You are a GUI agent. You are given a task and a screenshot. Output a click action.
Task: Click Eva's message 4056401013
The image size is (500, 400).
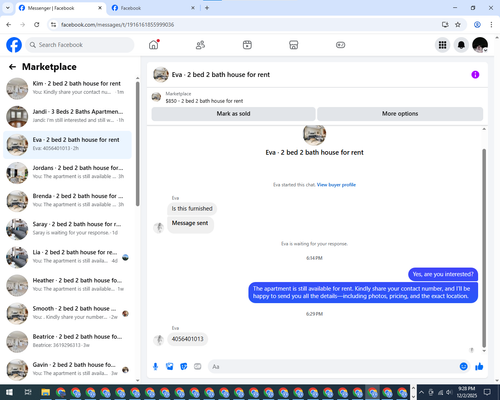pyautogui.click(x=187, y=339)
